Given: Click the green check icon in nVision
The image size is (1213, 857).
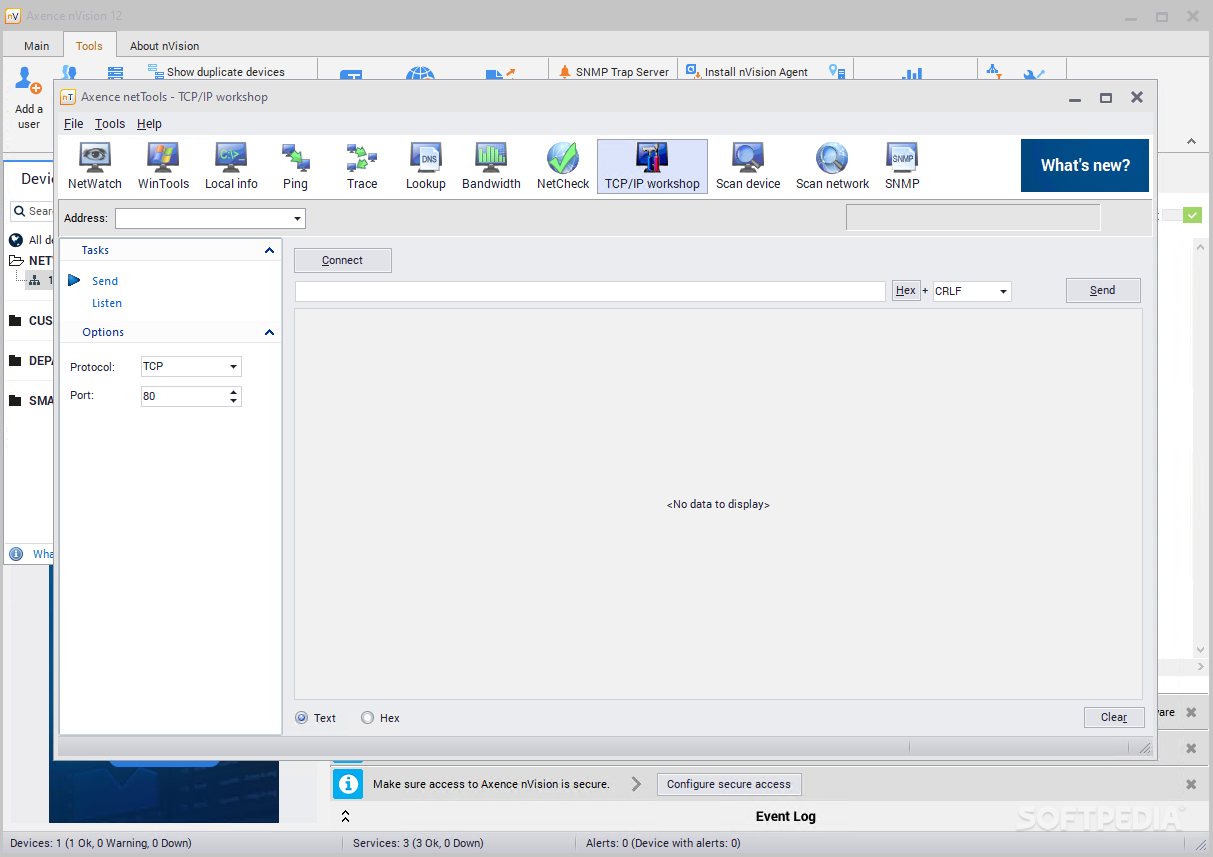Looking at the screenshot, I should pos(1192,215).
